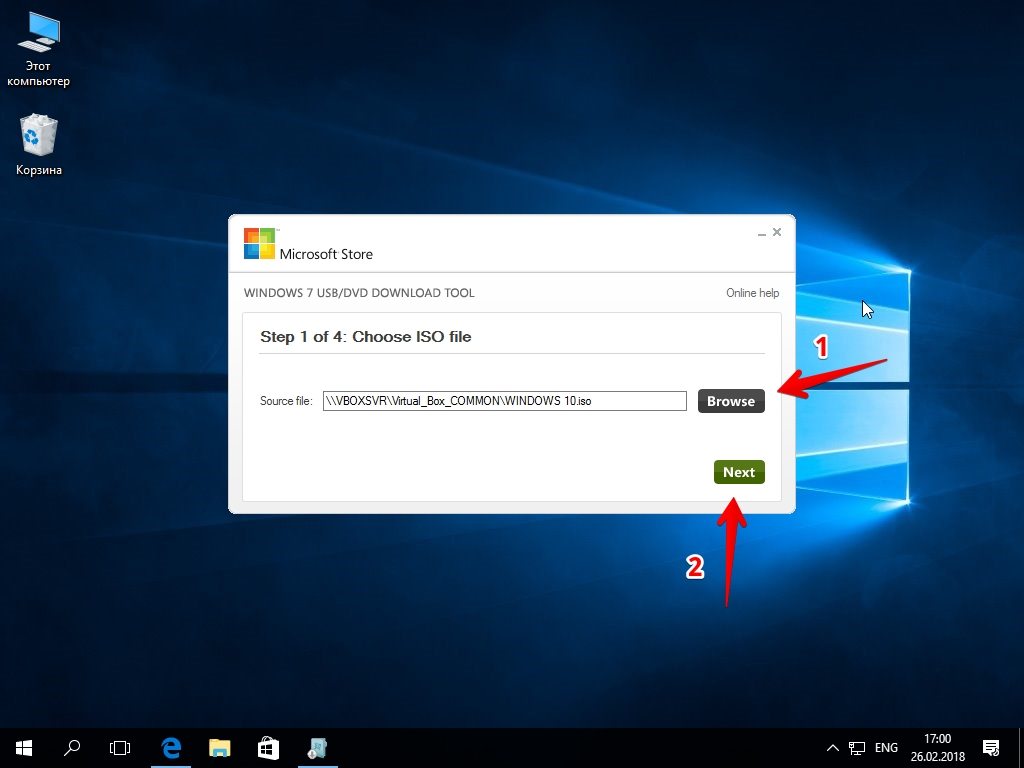Screen dimensions: 1024x768
Task: Close the USB/DVD Download Tool window
Action: (776, 232)
